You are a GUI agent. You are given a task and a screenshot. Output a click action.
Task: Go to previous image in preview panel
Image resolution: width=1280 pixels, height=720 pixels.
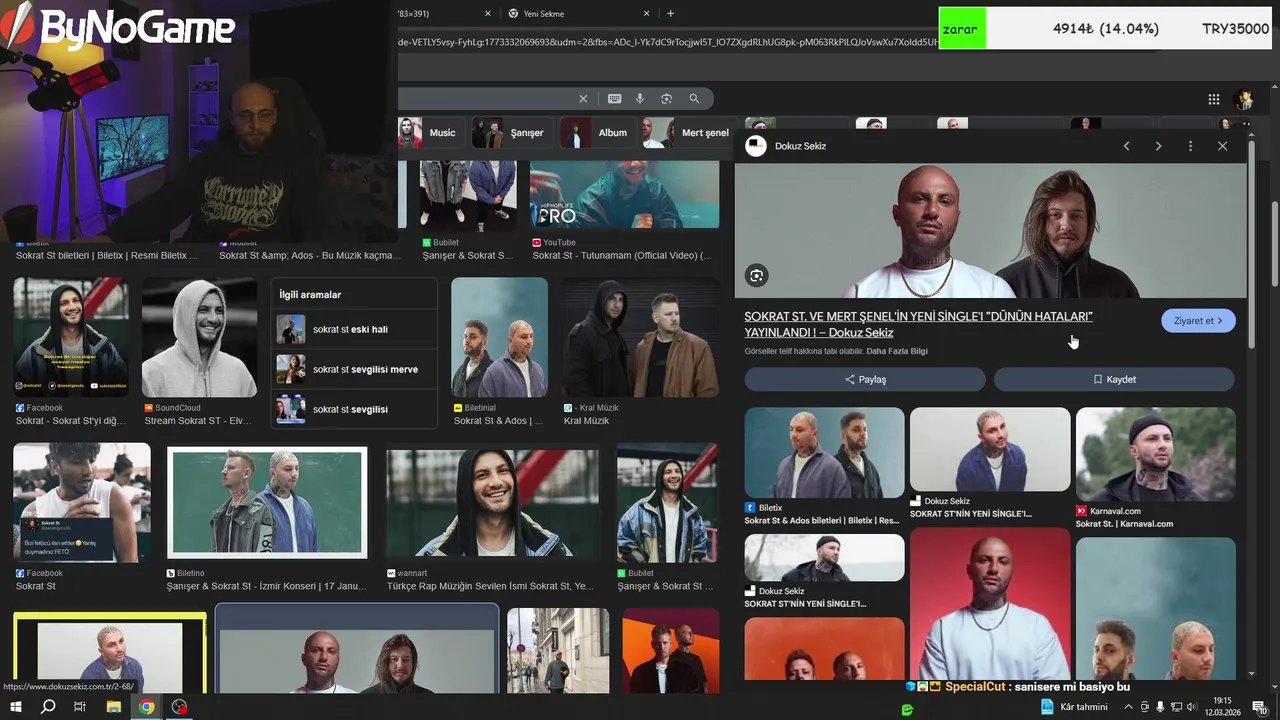coord(1126,146)
